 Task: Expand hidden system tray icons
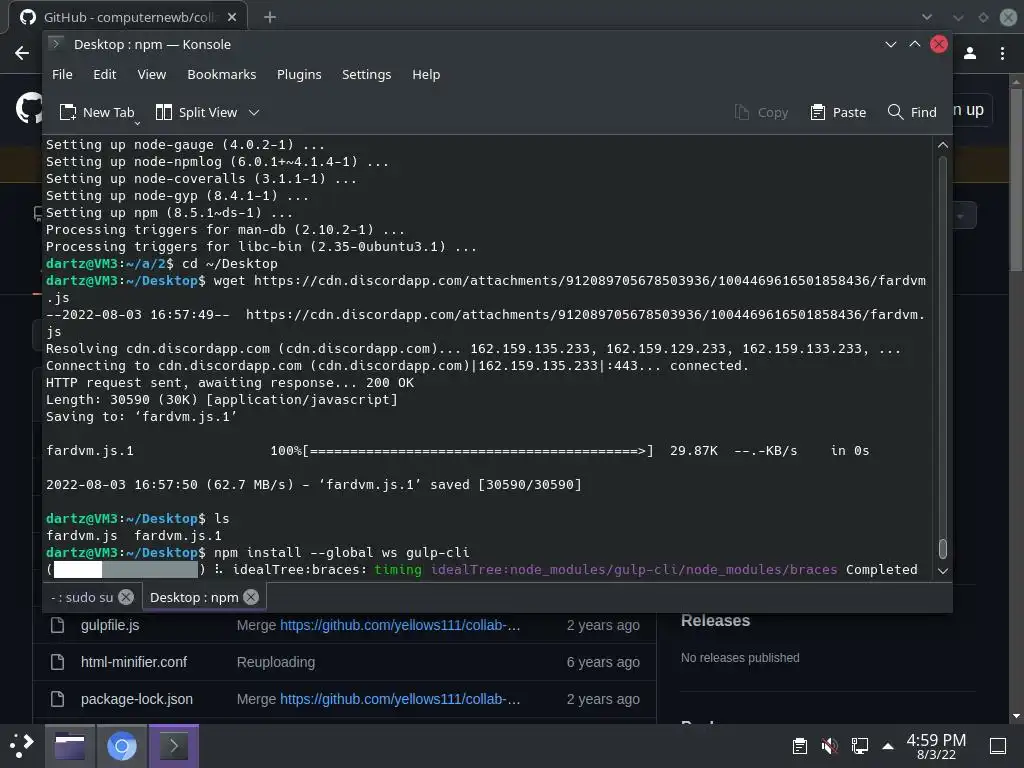[888, 746]
